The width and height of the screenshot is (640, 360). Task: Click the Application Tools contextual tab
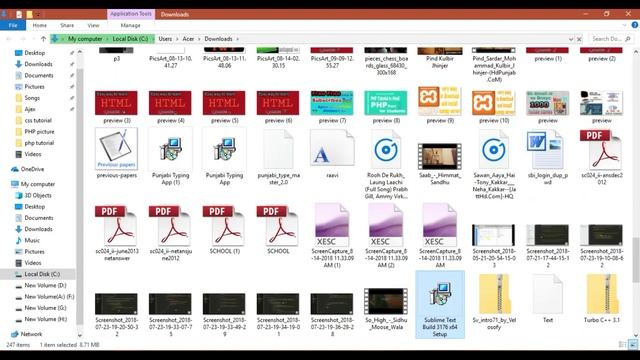pyautogui.click(x=131, y=14)
